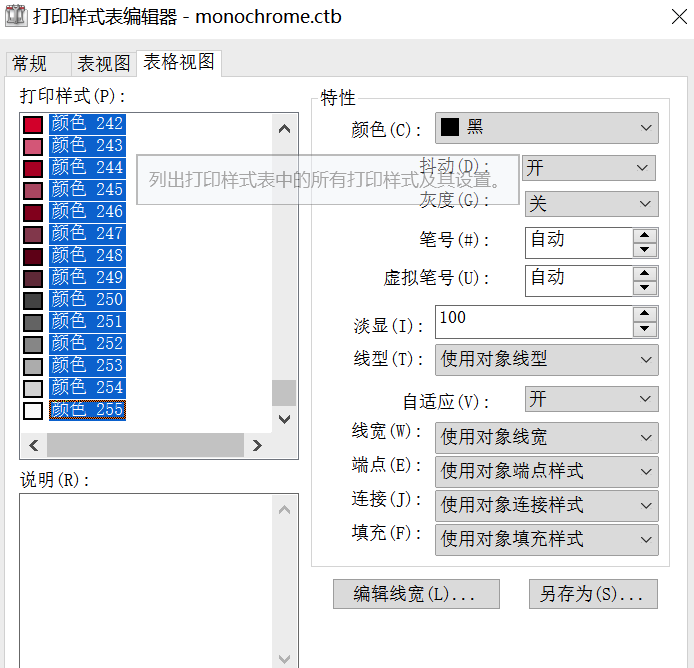
Task: Increase 淡显(I) value with the up arrow
Action: 645,314
